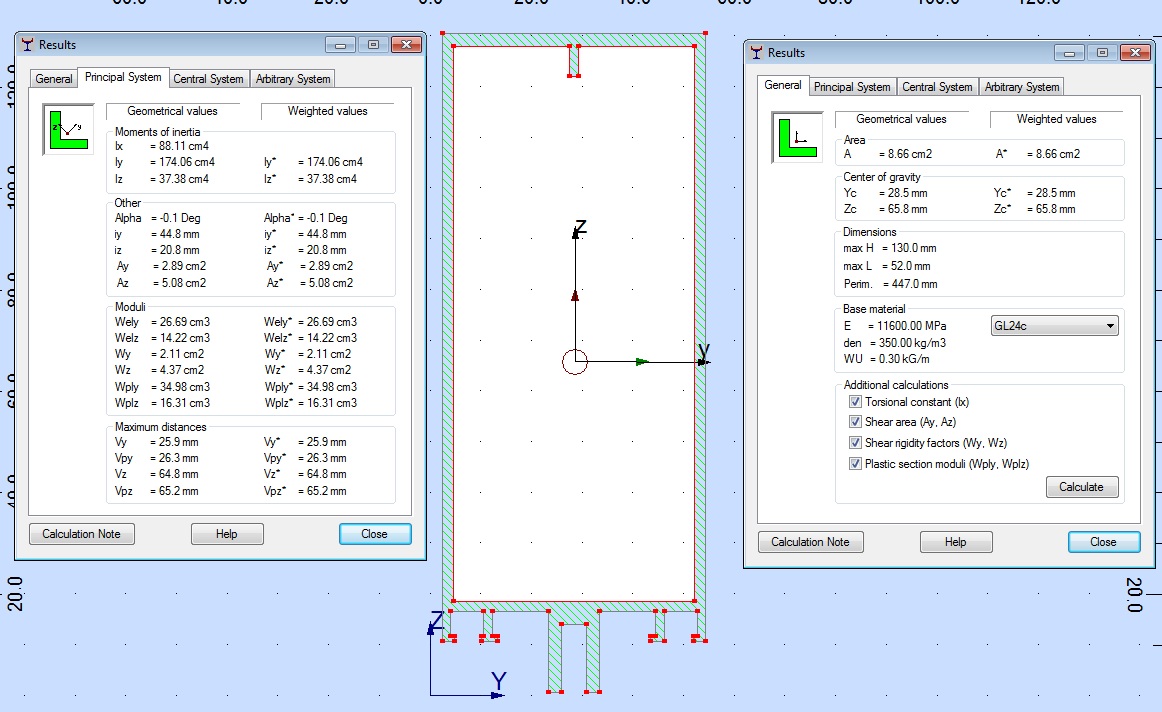Open the Calculation Note from the left dialog
The height and width of the screenshot is (712, 1162).
click(x=81, y=533)
